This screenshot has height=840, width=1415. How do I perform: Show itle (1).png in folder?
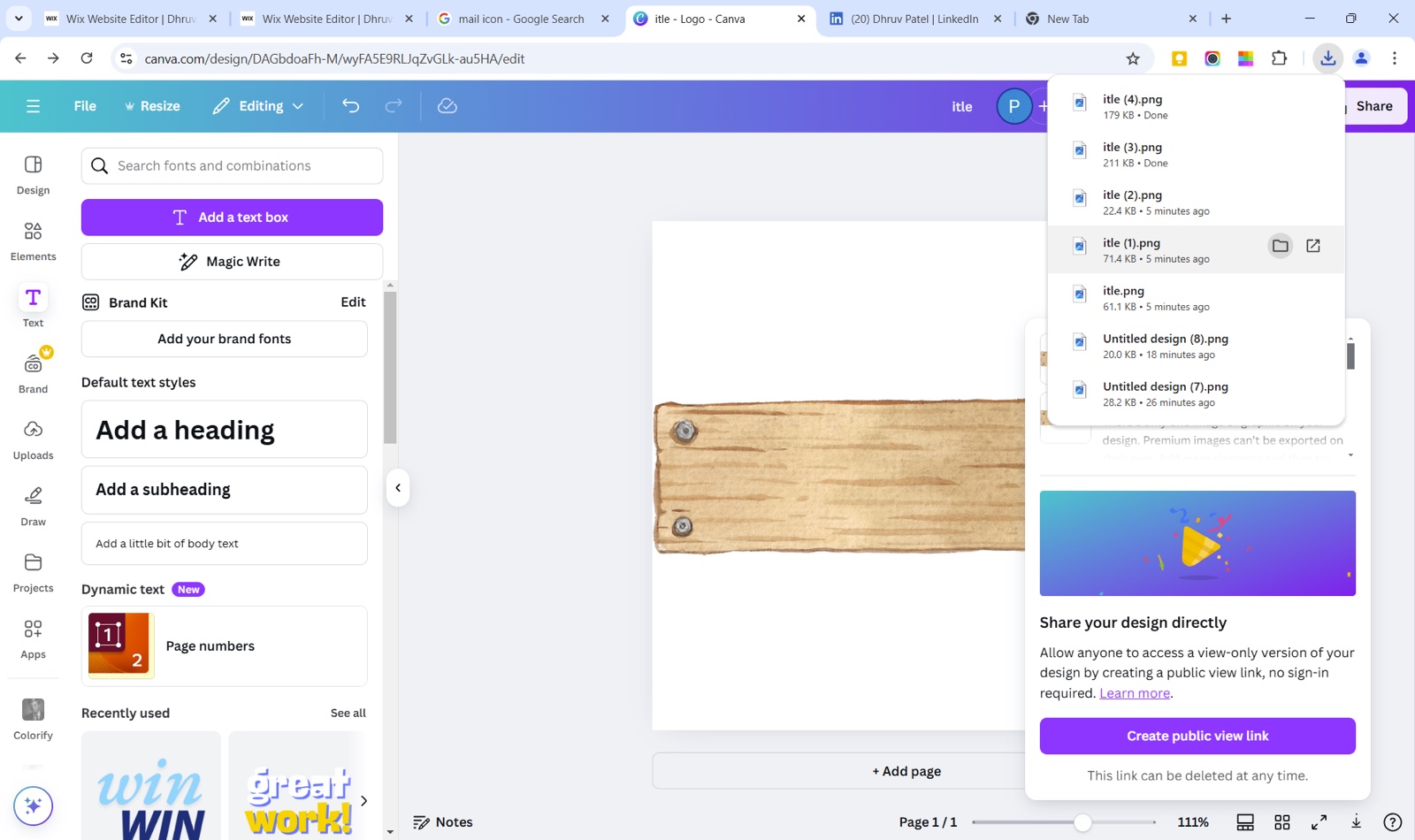(x=1280, y=246)
